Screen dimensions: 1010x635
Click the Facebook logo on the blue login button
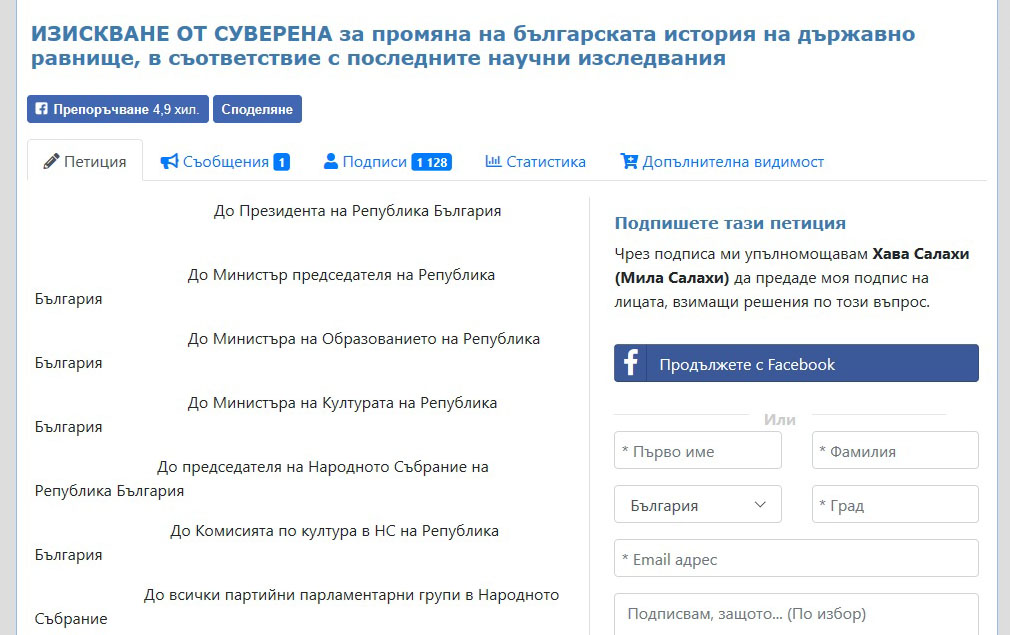point(631,364)
